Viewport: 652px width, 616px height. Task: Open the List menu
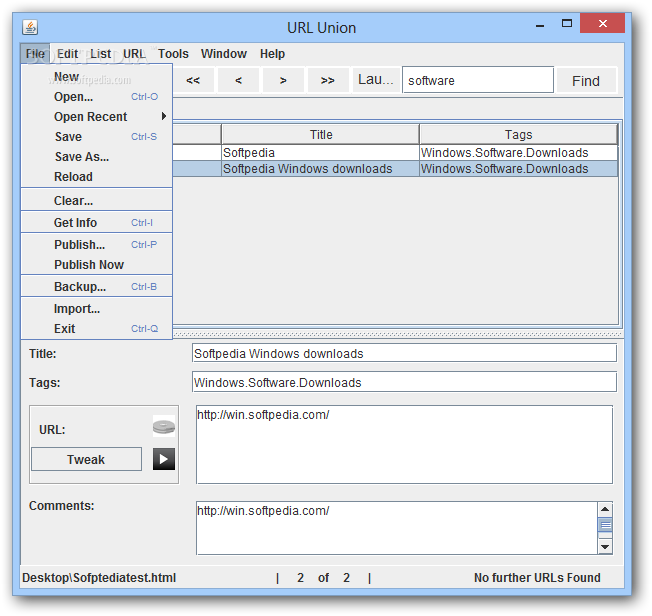tap(101, 54)
